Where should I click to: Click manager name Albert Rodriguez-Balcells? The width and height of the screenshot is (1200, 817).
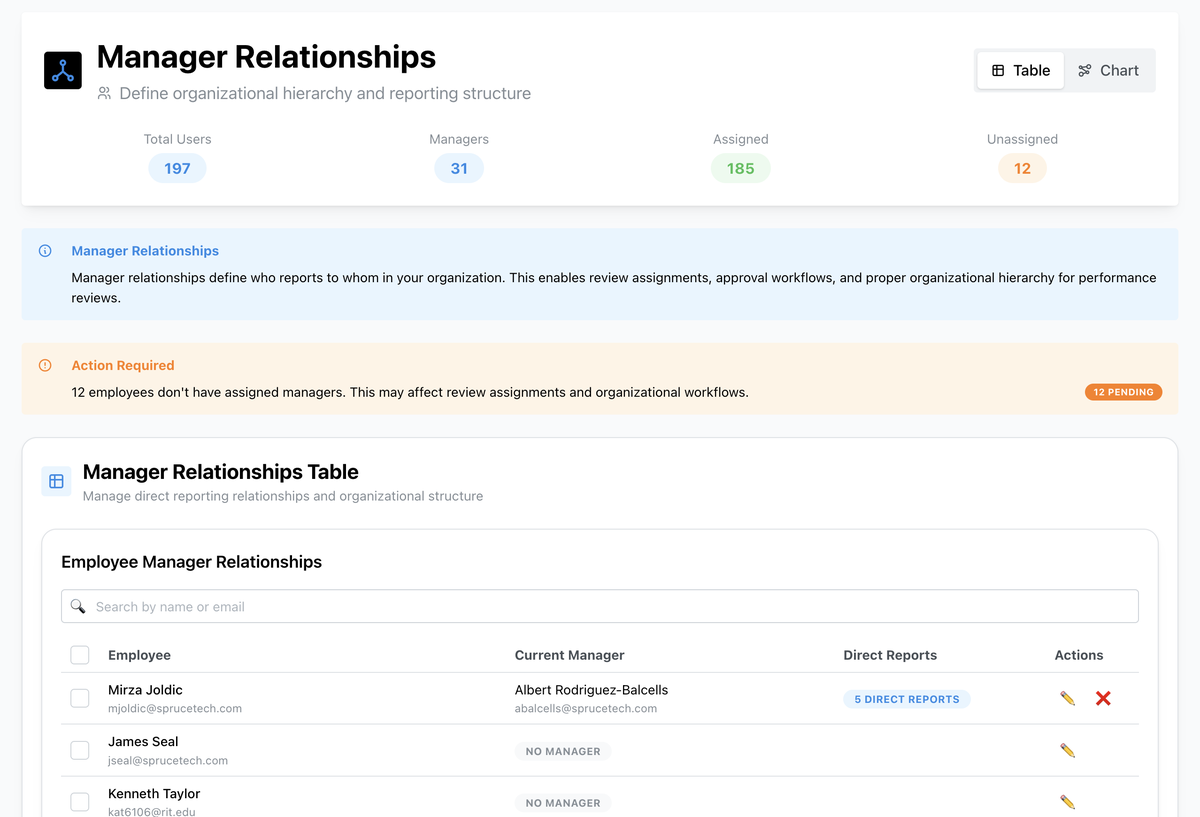(x=591, y=690)
